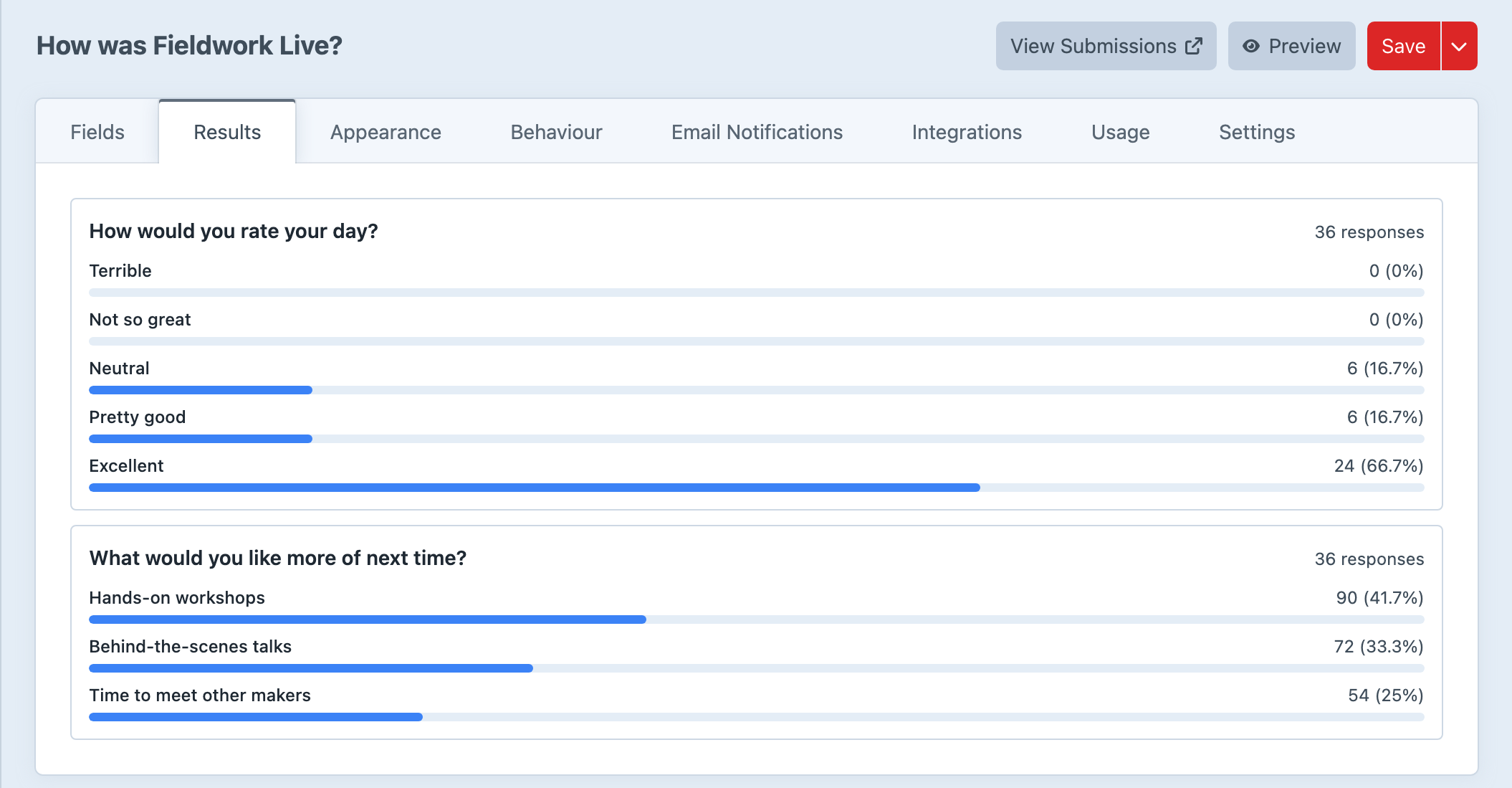Click the "Terrible" option label
Screen dimensions: 1512x788
(x=120, y=271)
